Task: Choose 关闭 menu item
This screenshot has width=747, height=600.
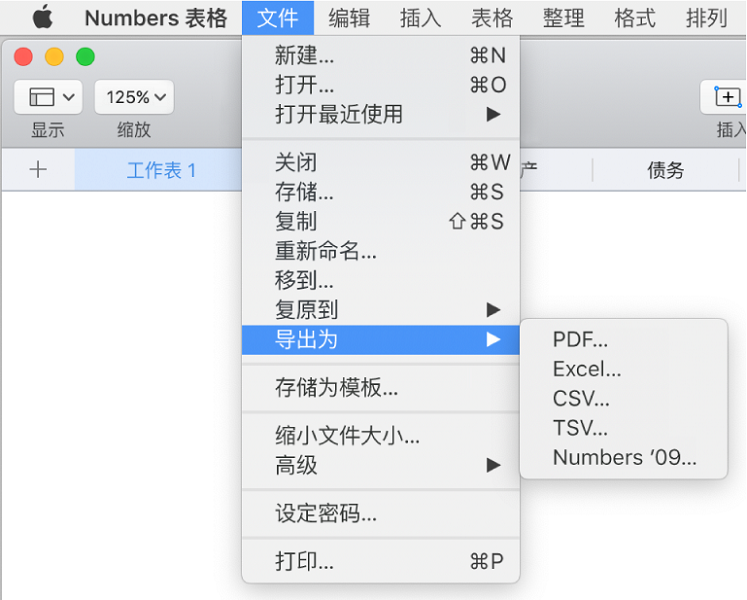Action: 381,163
